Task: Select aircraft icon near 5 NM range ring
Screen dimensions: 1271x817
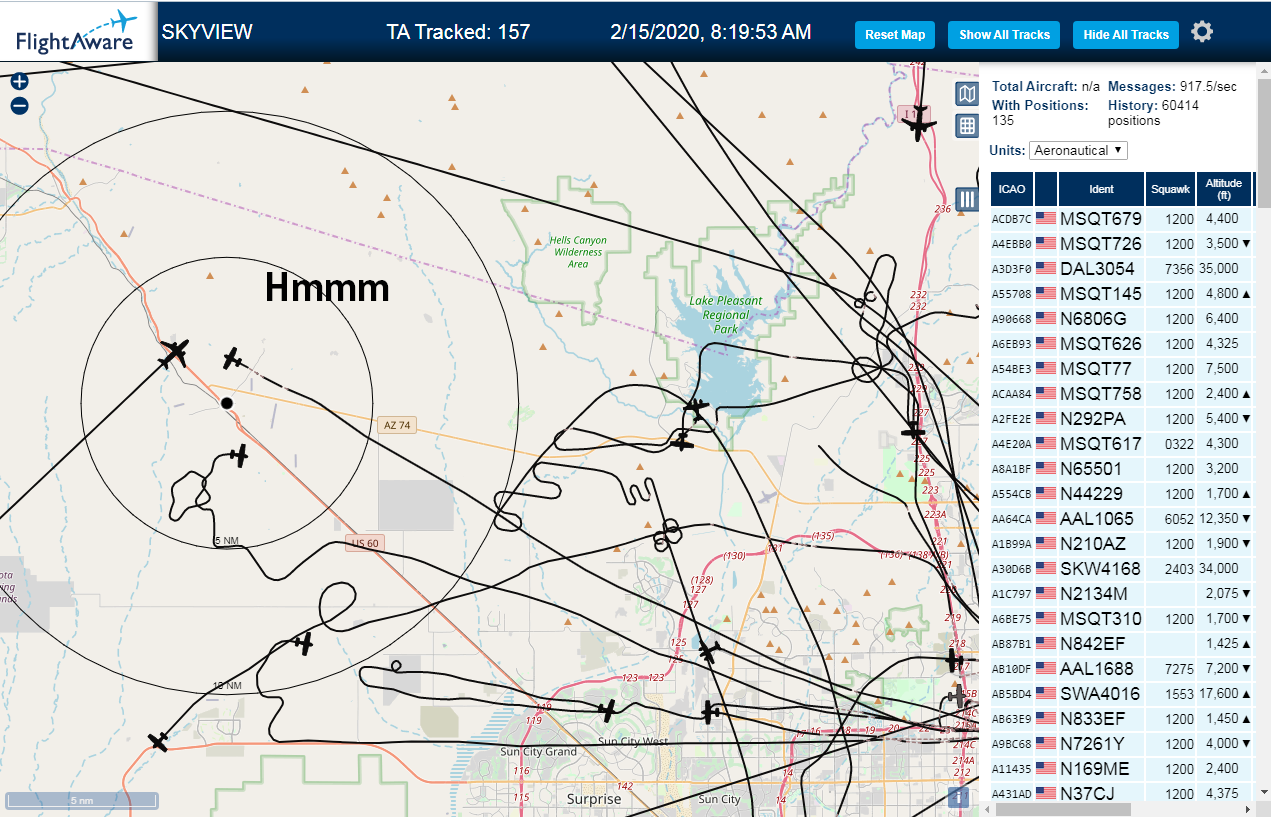Action: pyautogui.click(x=238, y=455)
